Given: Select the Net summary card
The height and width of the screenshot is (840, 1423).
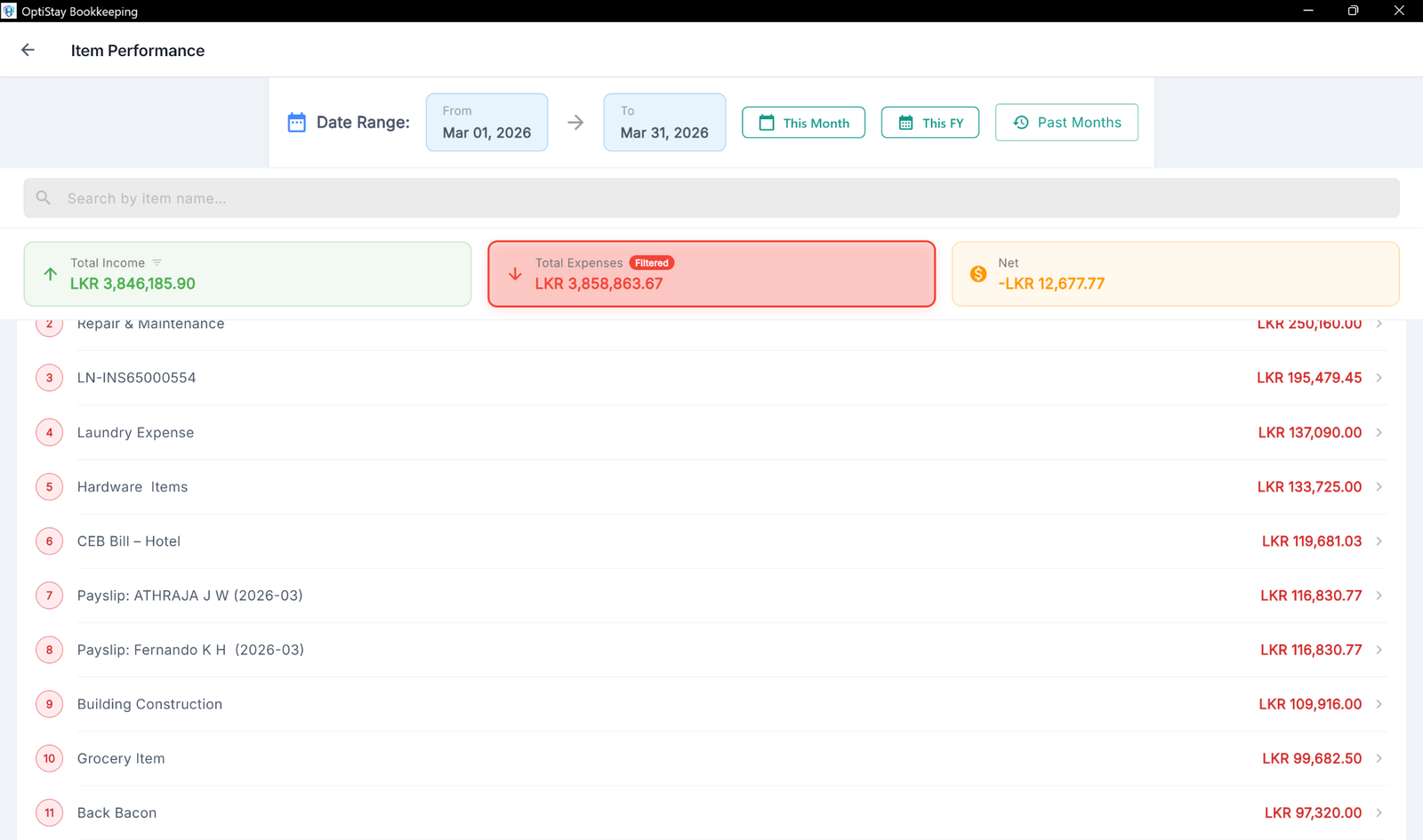Looking at the screenshot, I should coord(1175,274).
